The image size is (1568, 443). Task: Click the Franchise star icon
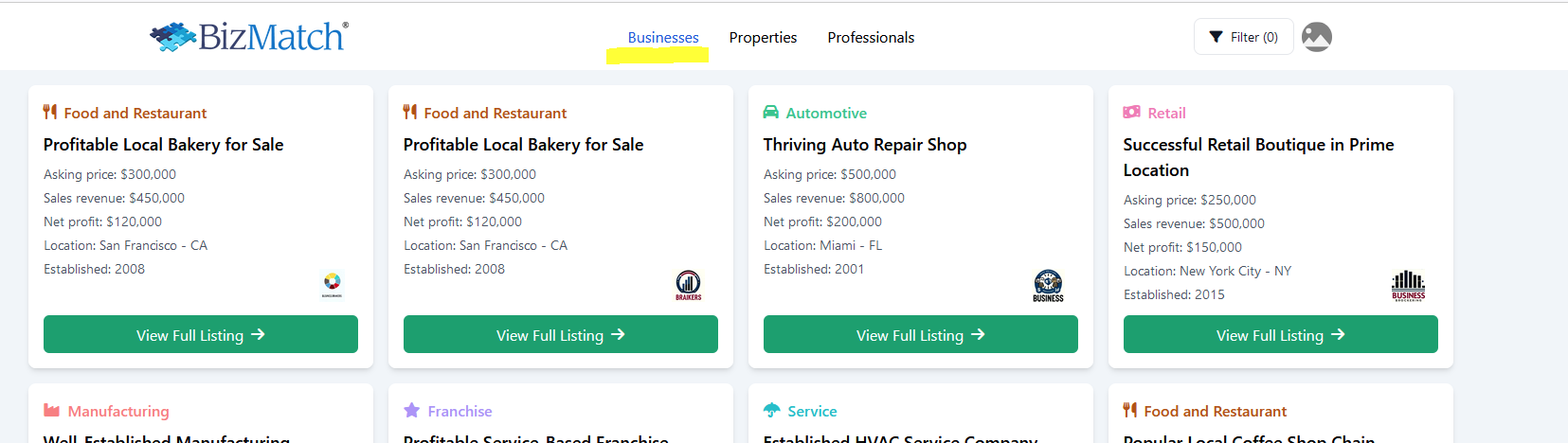click(411, 411)
